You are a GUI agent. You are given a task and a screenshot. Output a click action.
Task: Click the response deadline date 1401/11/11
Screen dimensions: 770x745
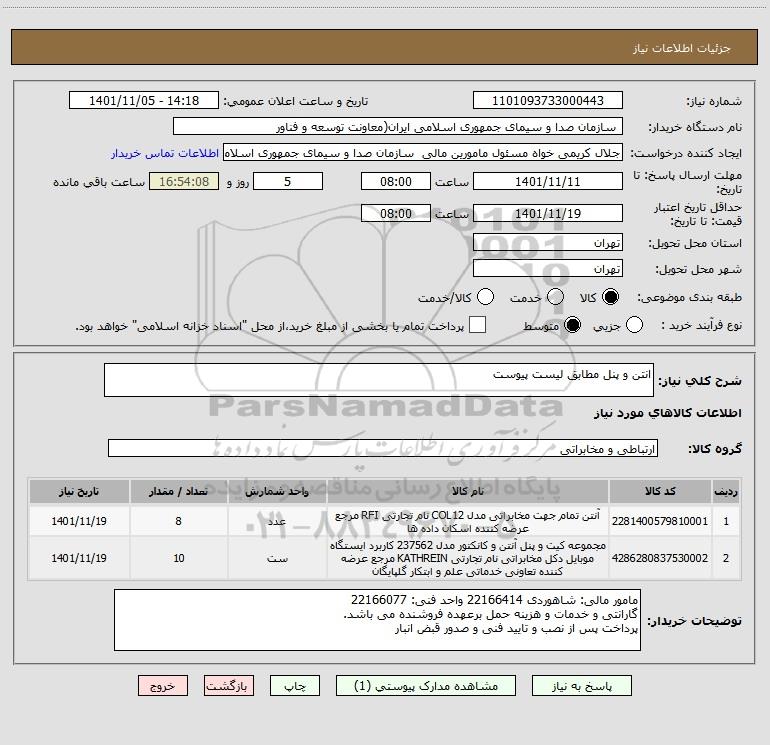coord(548,181)
